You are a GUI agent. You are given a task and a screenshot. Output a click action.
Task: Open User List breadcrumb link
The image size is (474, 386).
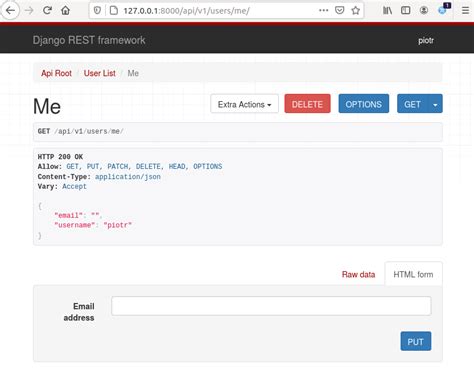point(100,73)
